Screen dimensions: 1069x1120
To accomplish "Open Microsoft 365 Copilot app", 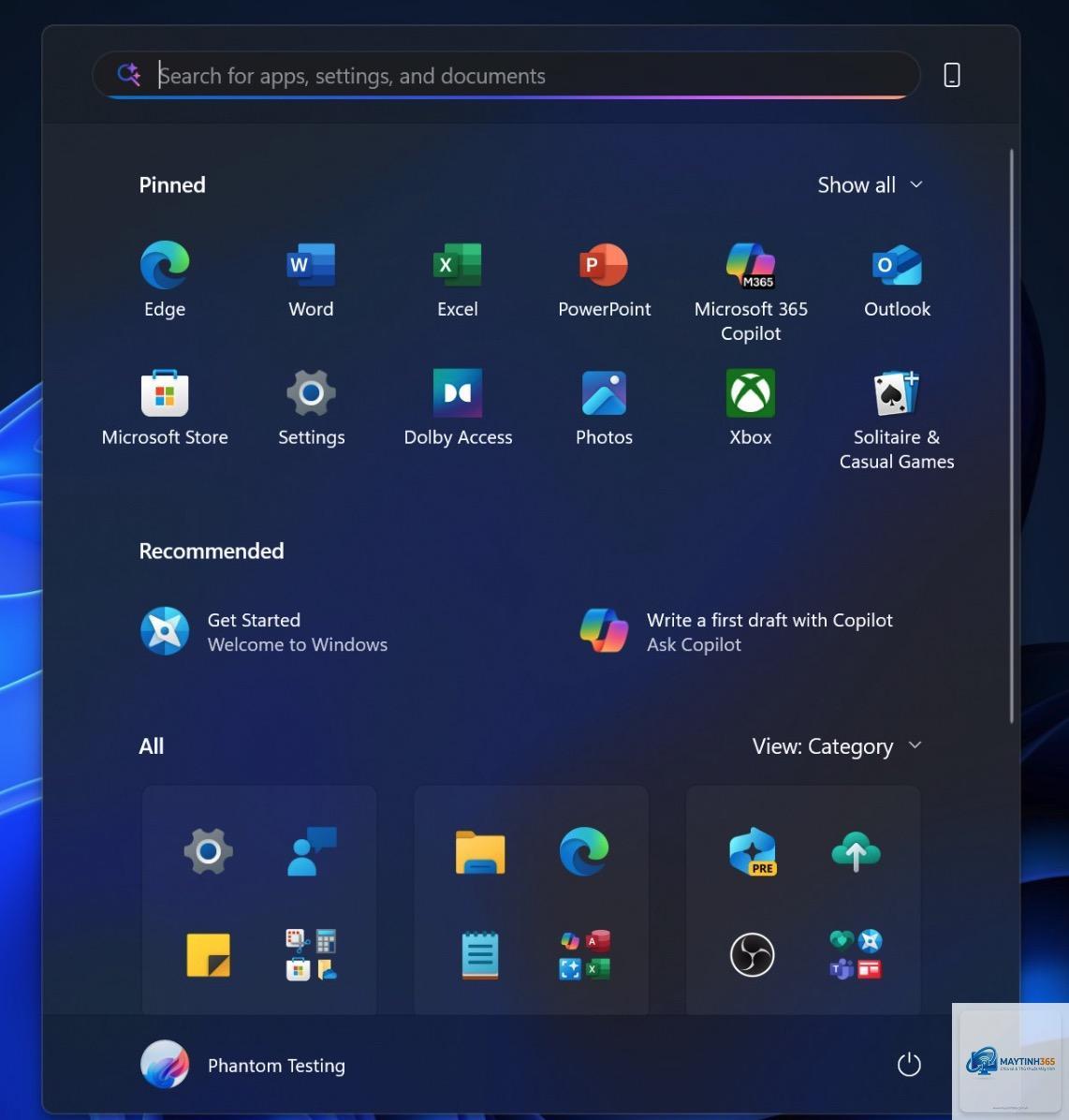I will pos(751,293).
